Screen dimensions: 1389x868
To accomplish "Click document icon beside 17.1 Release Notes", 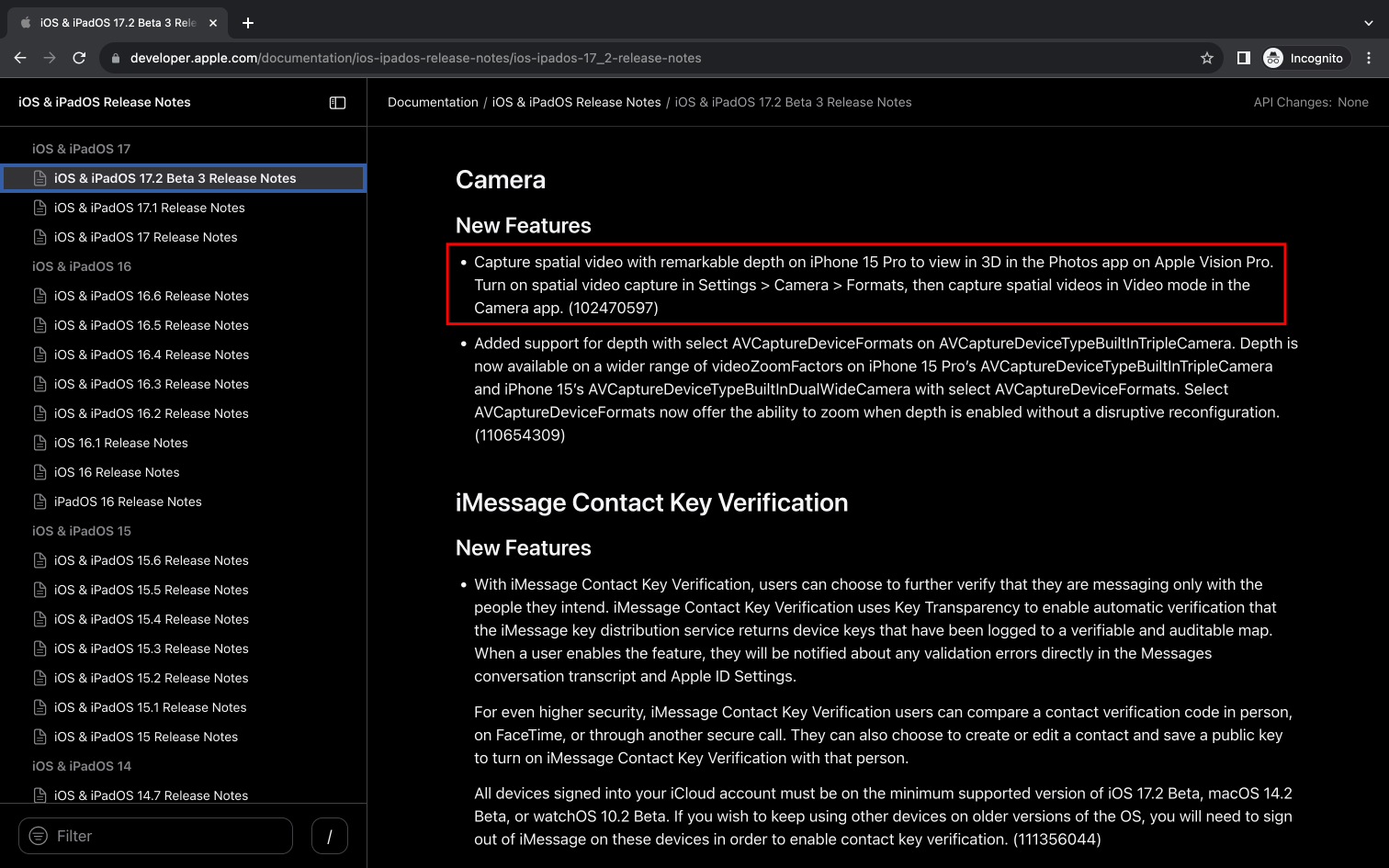I will [x=40, y=208].
